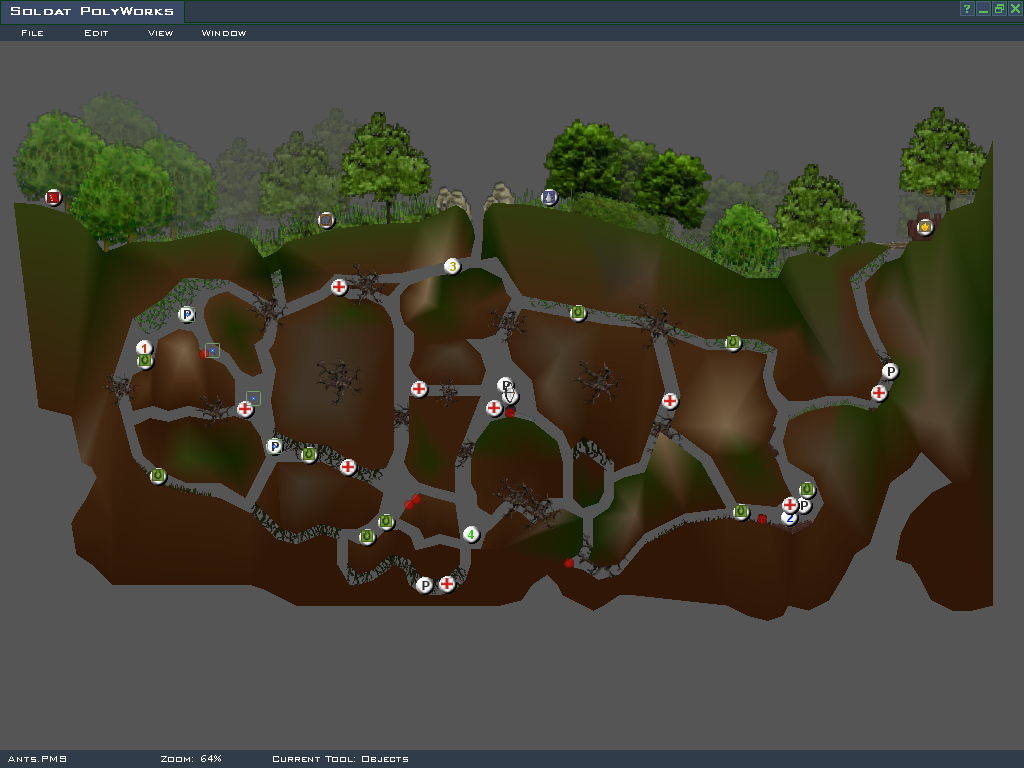Open the File menu
This screenshot has width=1024, height=768.
click(32, 33)
